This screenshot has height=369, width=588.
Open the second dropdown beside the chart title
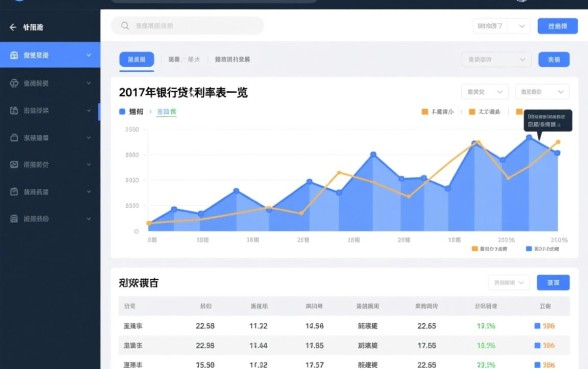542,92
